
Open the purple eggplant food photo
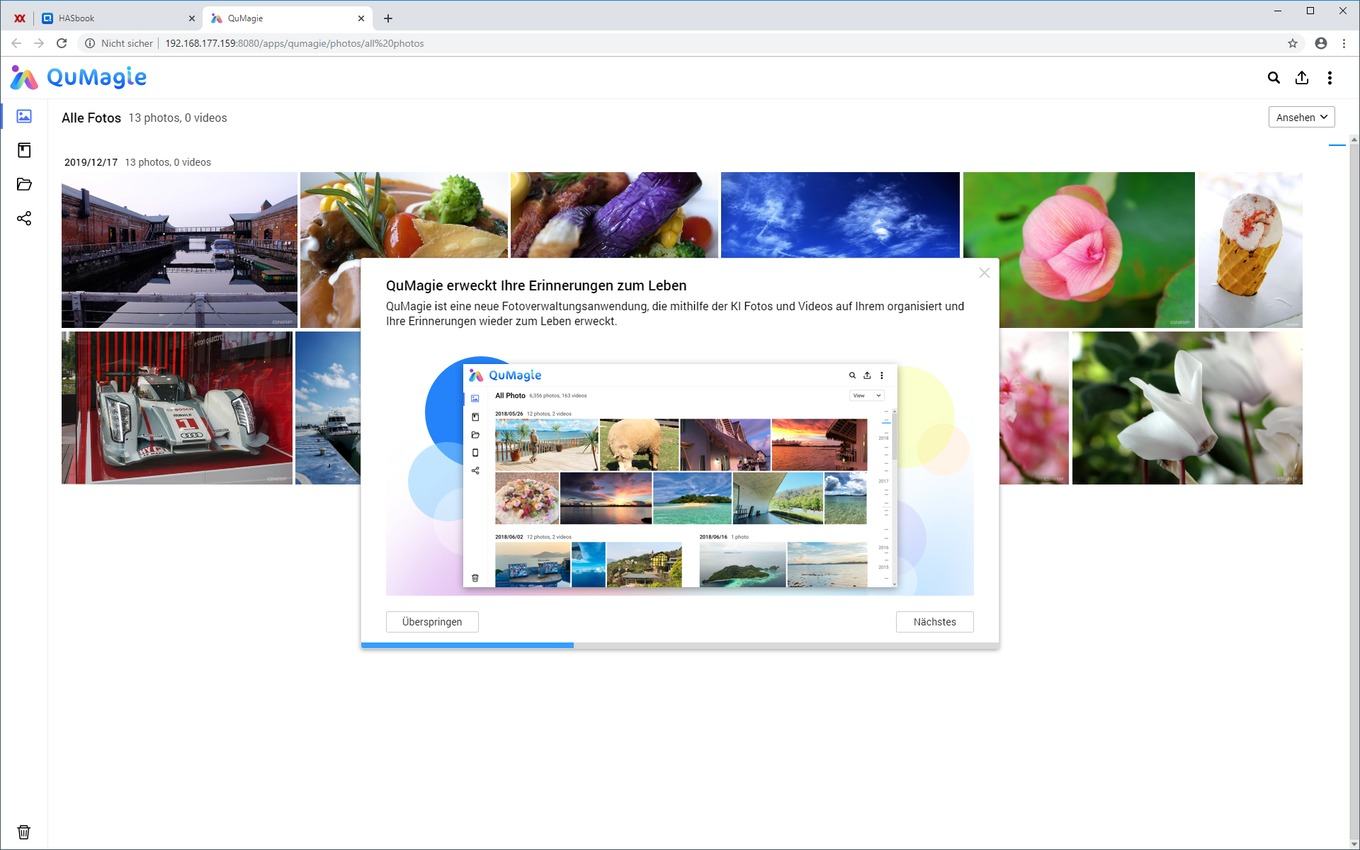[614, 215]
